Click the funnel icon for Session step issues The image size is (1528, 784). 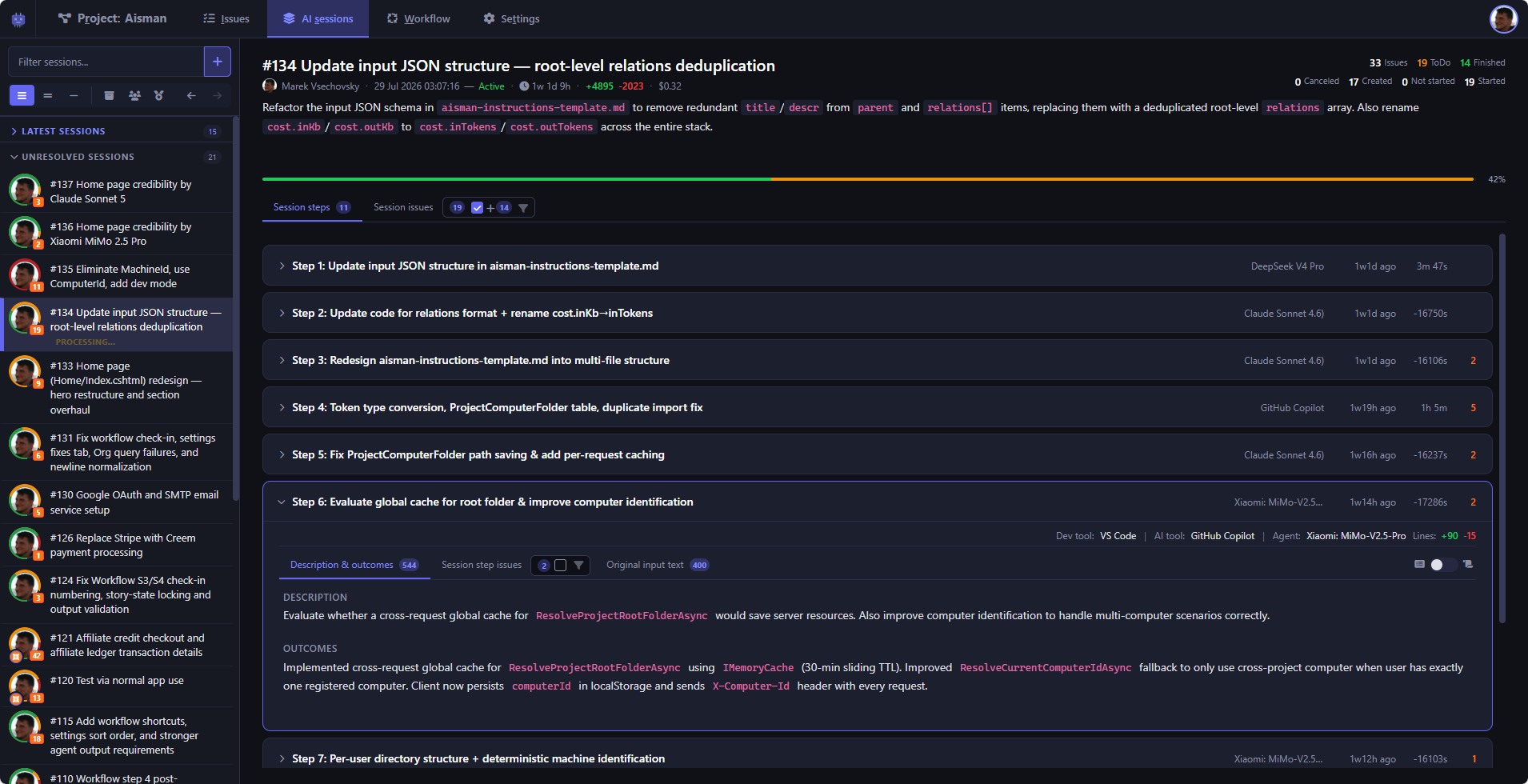(578, 566)
